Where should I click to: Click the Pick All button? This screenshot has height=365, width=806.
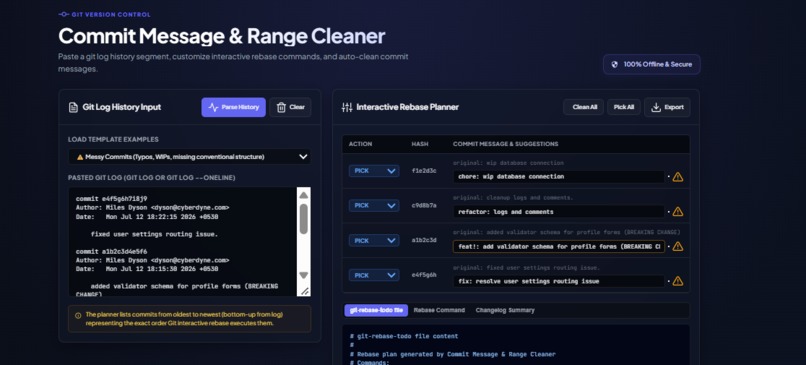(x=624, y=107)
